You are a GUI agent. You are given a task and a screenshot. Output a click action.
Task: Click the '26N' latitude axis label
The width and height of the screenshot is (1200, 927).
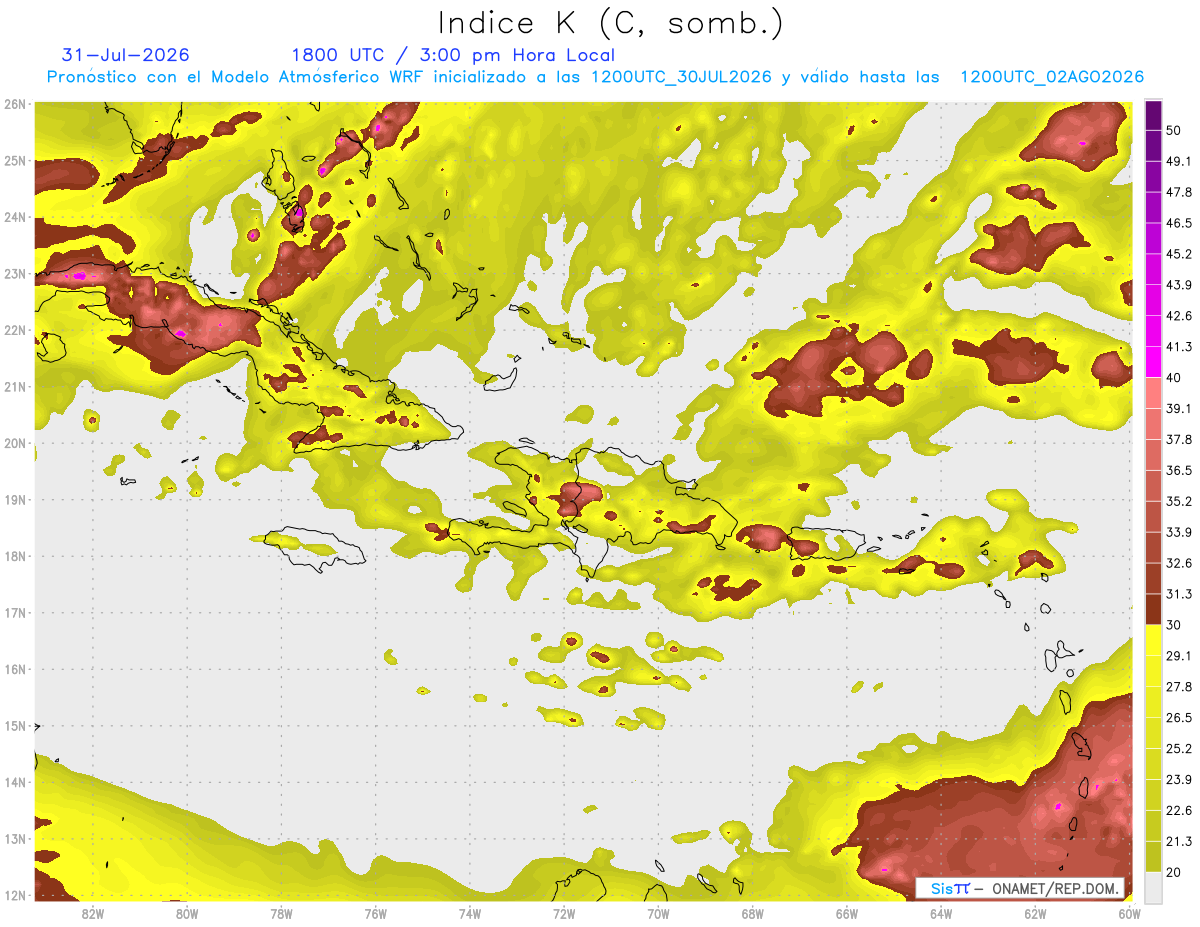(x=15, y=104)
